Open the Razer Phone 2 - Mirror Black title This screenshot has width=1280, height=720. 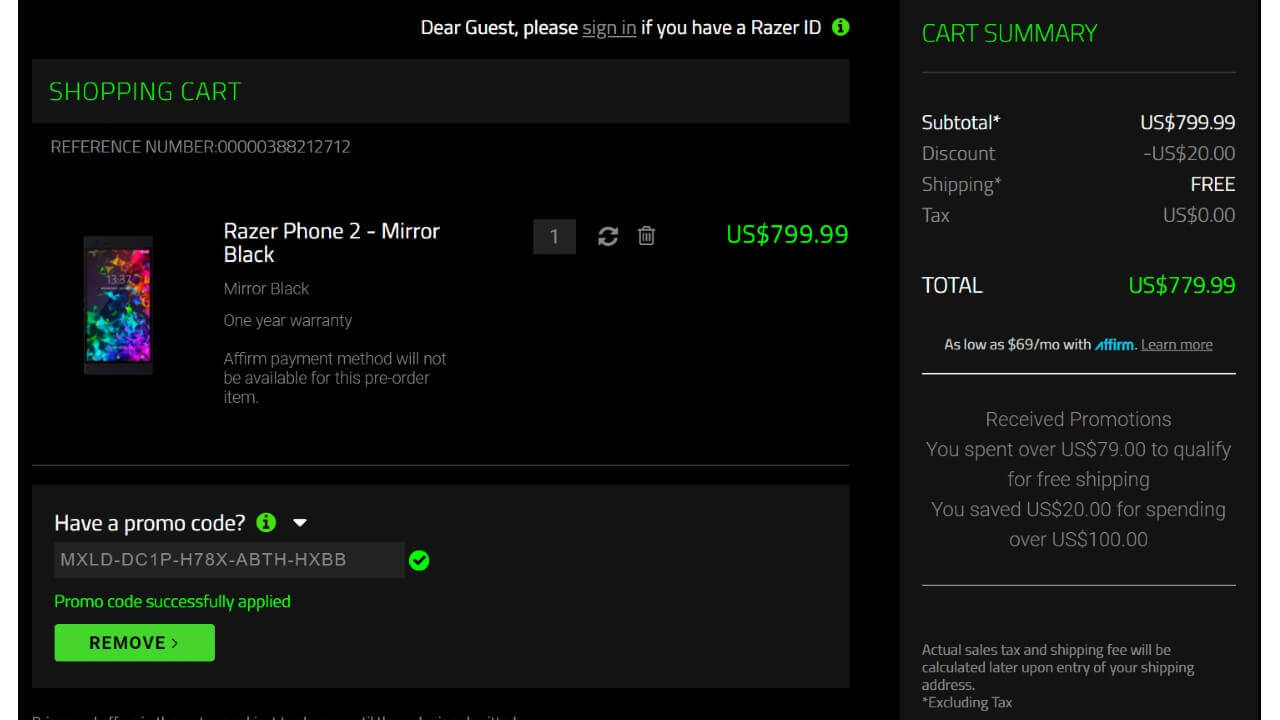coord(331,243)
